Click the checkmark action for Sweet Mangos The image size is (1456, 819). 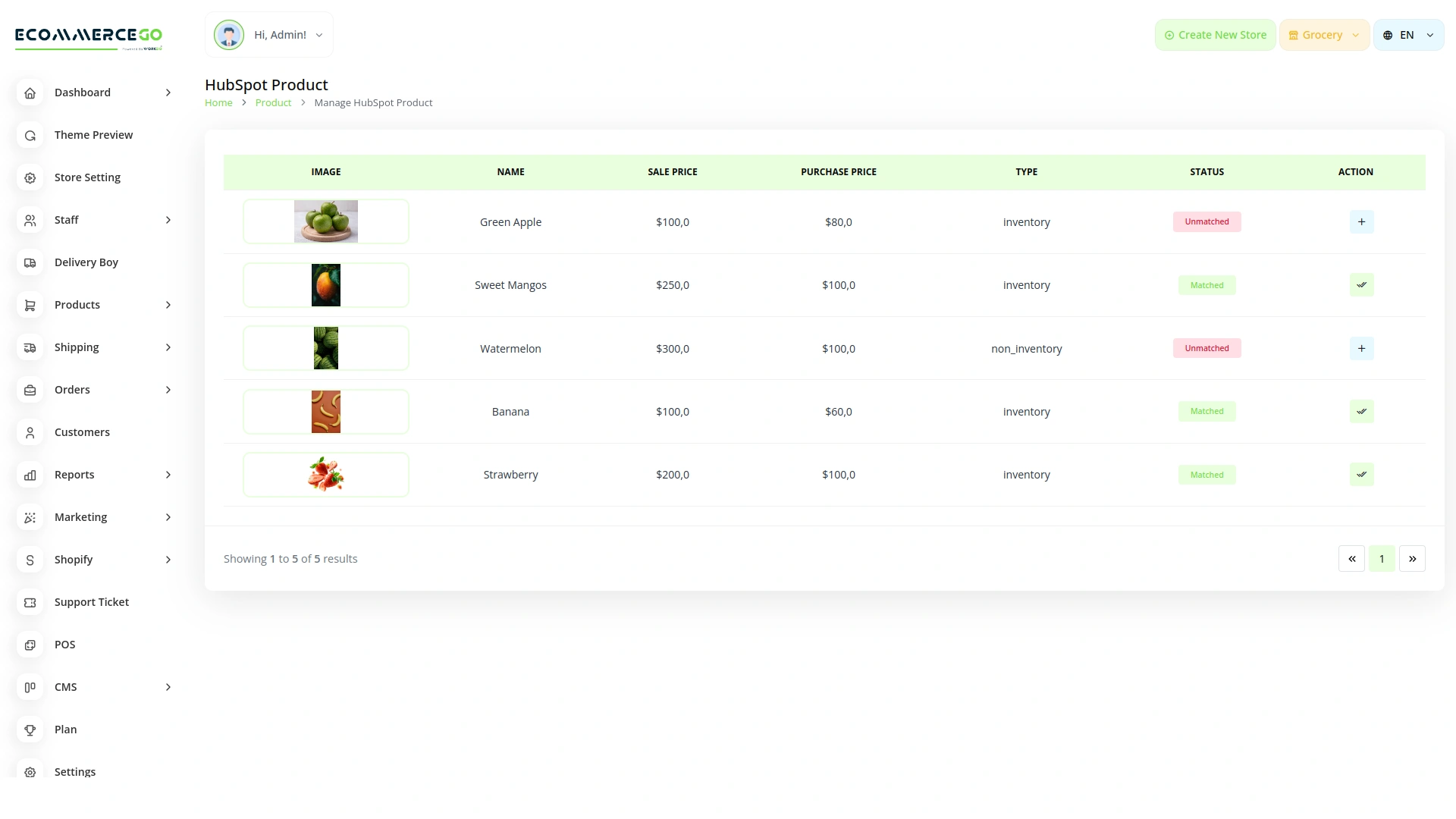tap(1361, 284)
